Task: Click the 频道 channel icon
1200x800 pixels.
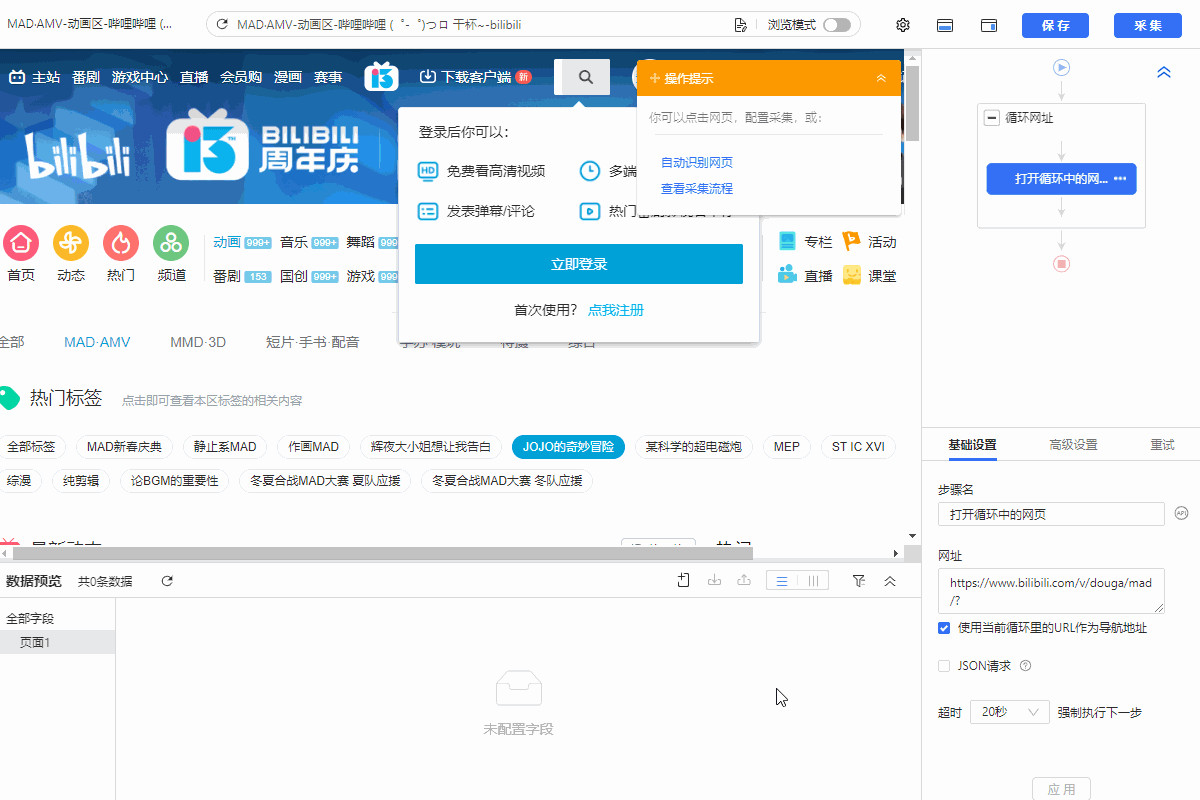Action: [171, 242]
